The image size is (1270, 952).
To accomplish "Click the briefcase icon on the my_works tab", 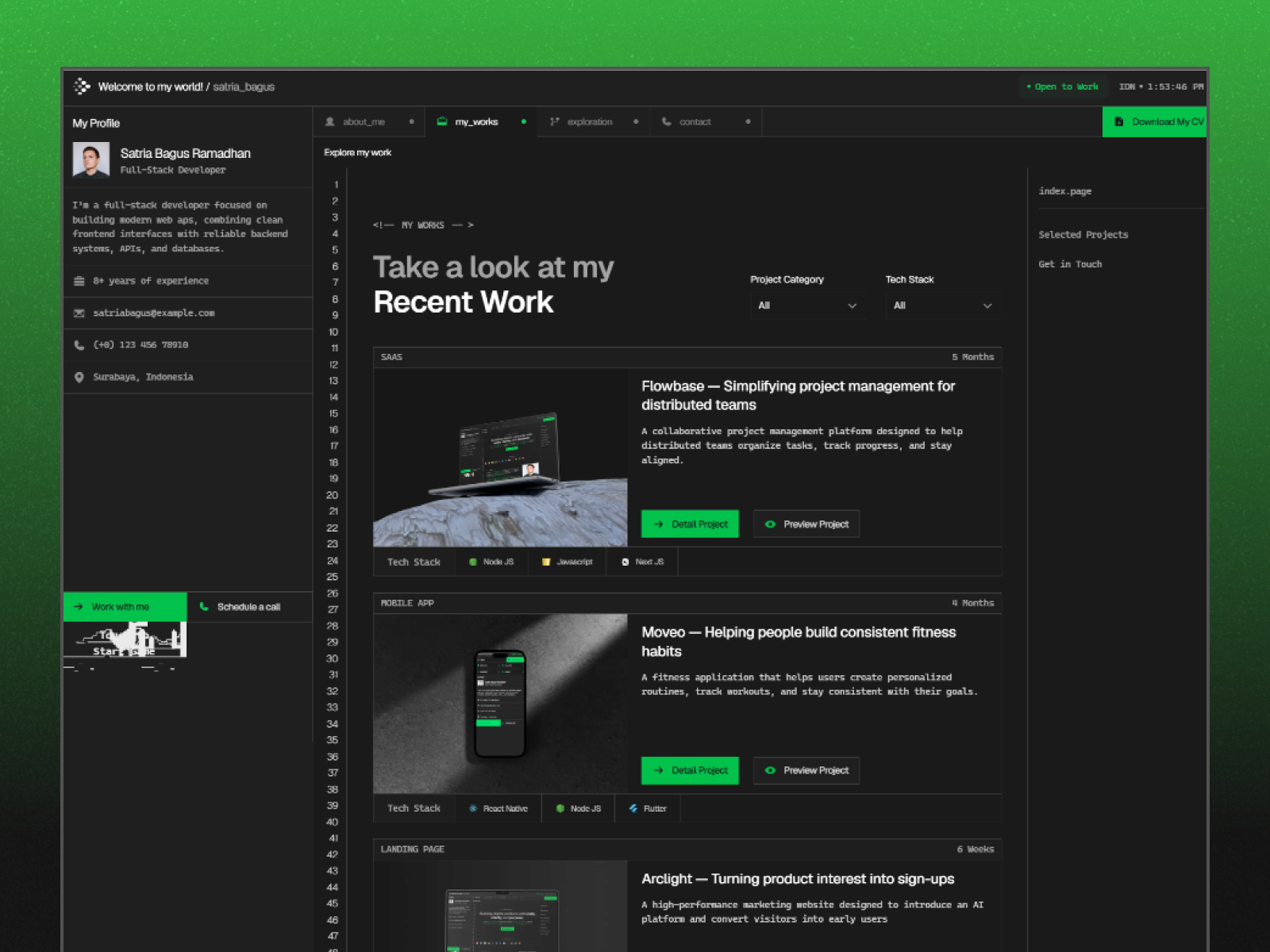I will (x=442, y=121).
